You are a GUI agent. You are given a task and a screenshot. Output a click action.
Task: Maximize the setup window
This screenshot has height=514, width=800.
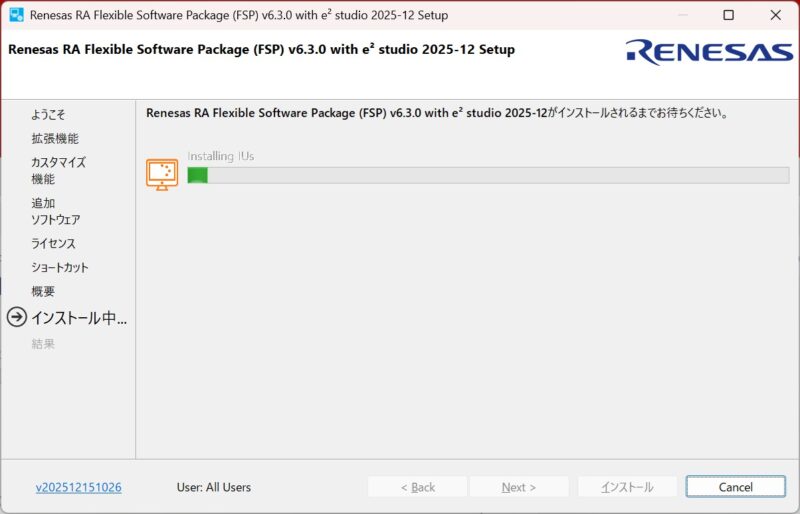coord(728,15)
